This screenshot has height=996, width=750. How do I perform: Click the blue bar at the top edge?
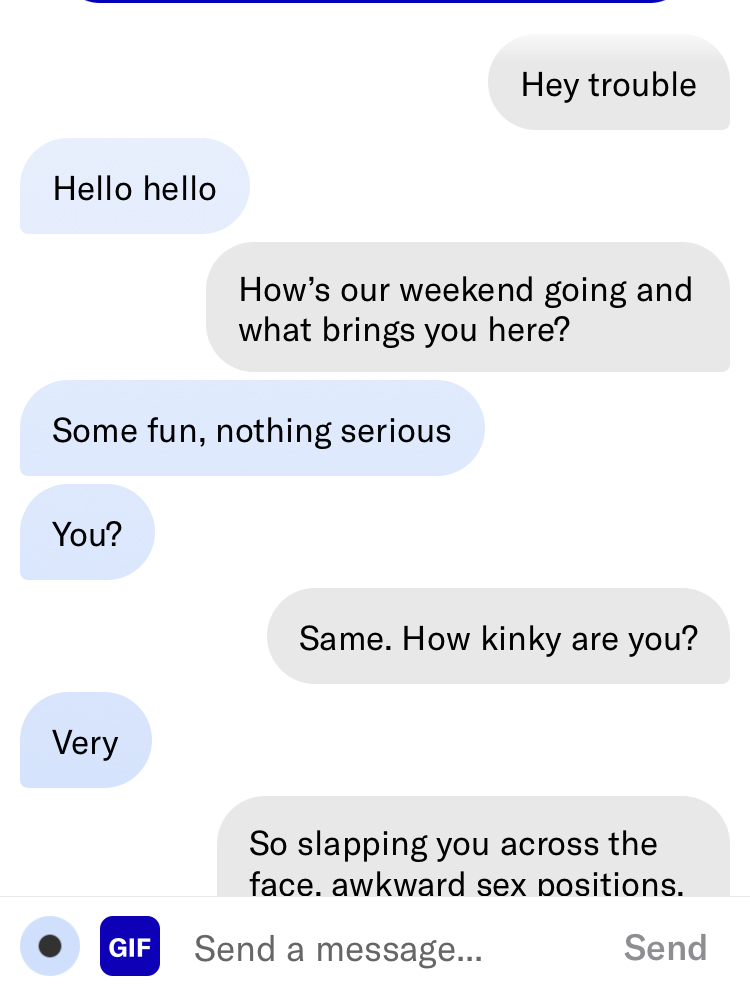pos(375,1)
